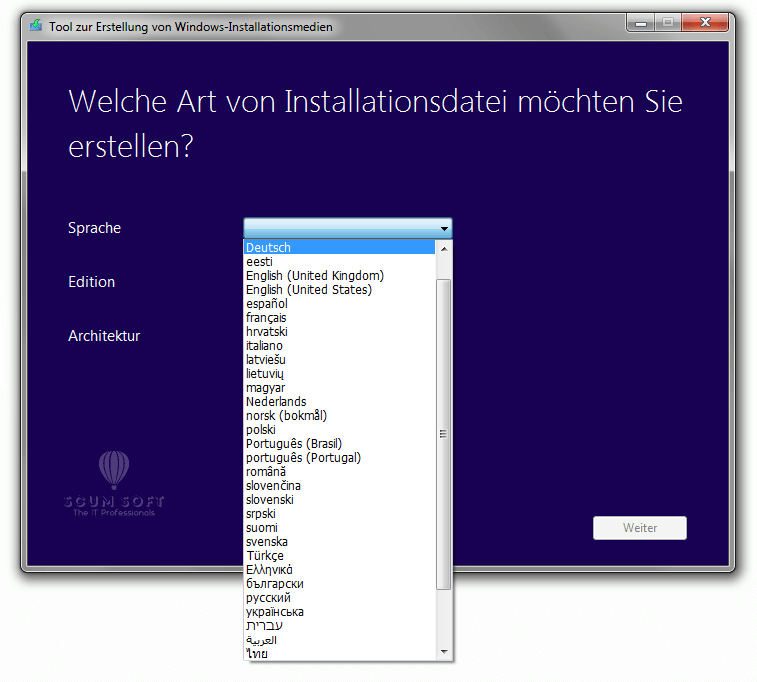The width and height of the screenshot is (757, 682).
Task: Click the list scrollbar down arrow
Action: coord(444,652)
